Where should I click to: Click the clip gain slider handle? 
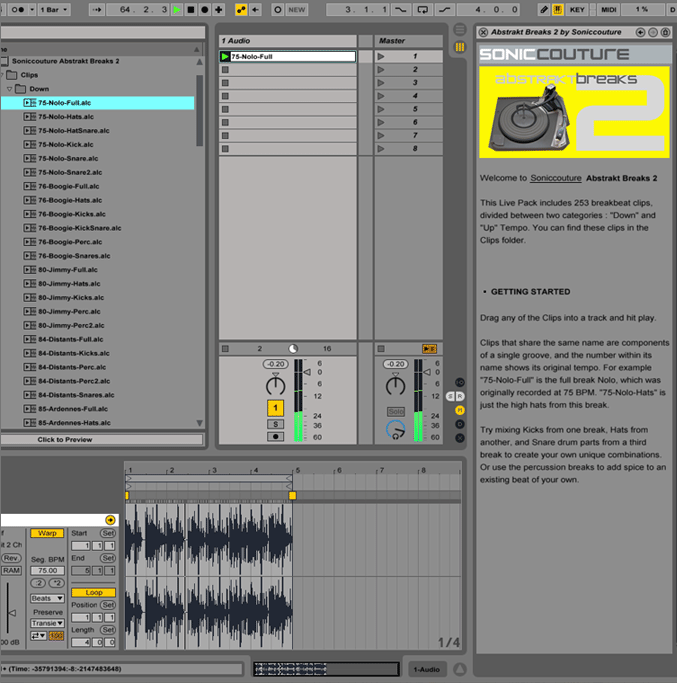pyautogui.click(x=13, y=613)
